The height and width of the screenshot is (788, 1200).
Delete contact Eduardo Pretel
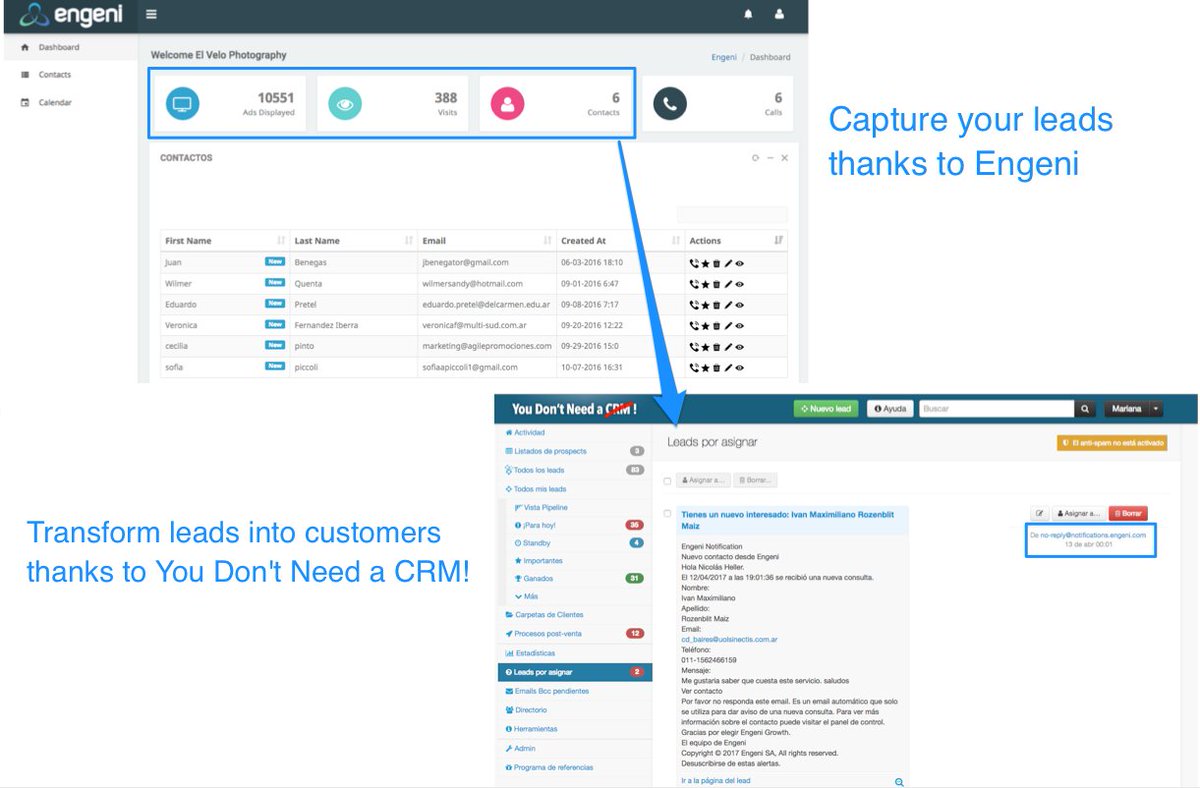pyautogui.click(x=717, y=305)
